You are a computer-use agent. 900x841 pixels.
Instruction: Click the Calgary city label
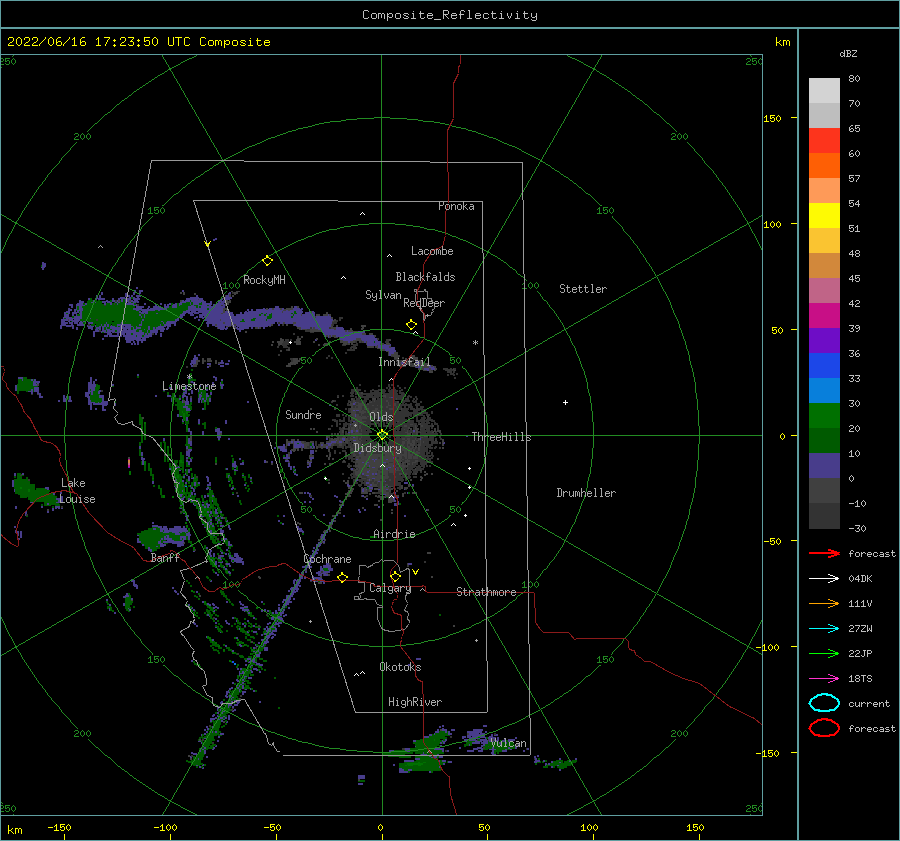(x=390, y=588)
